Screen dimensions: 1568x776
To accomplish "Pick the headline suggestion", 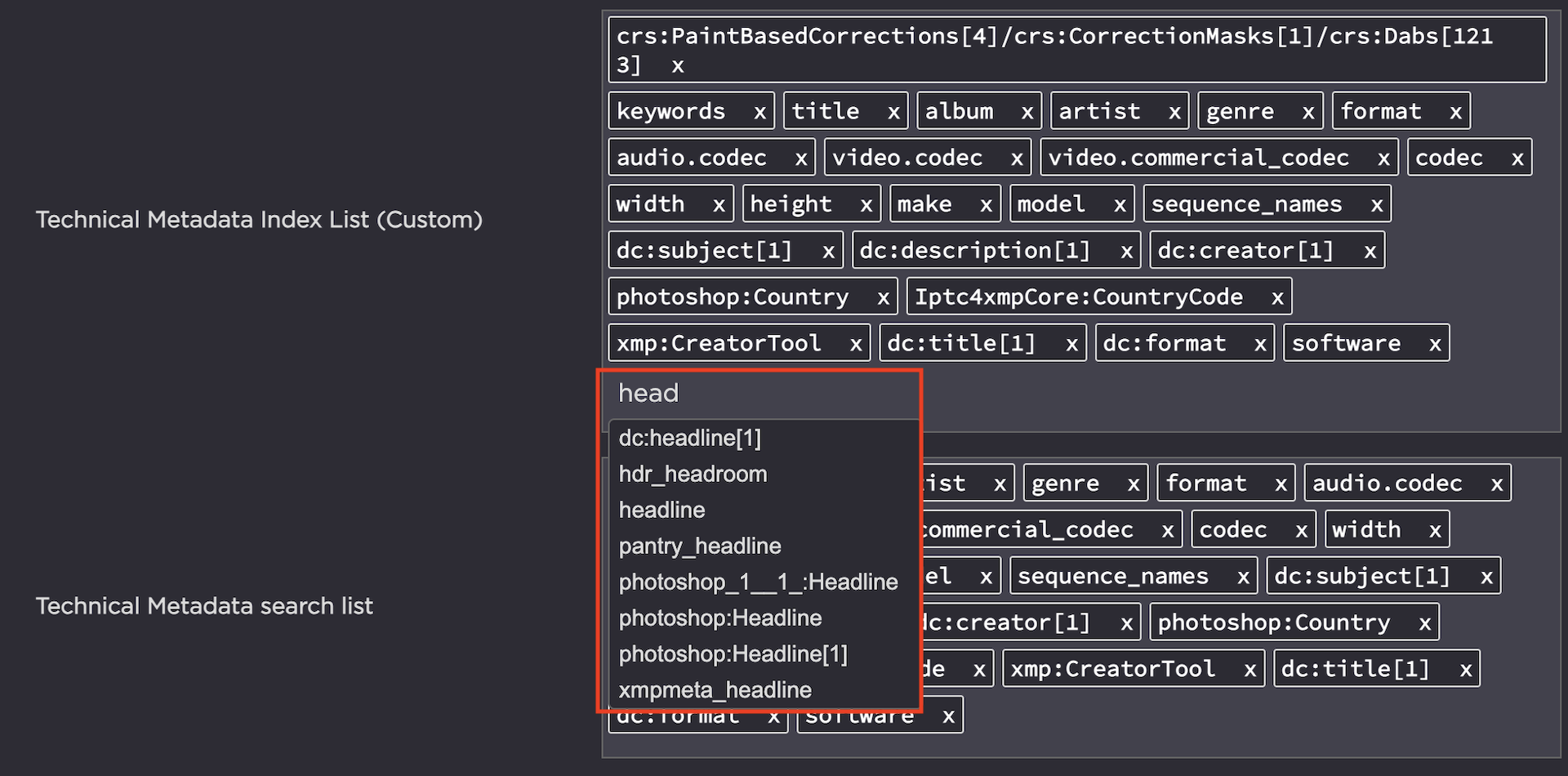I will point(661,511).
